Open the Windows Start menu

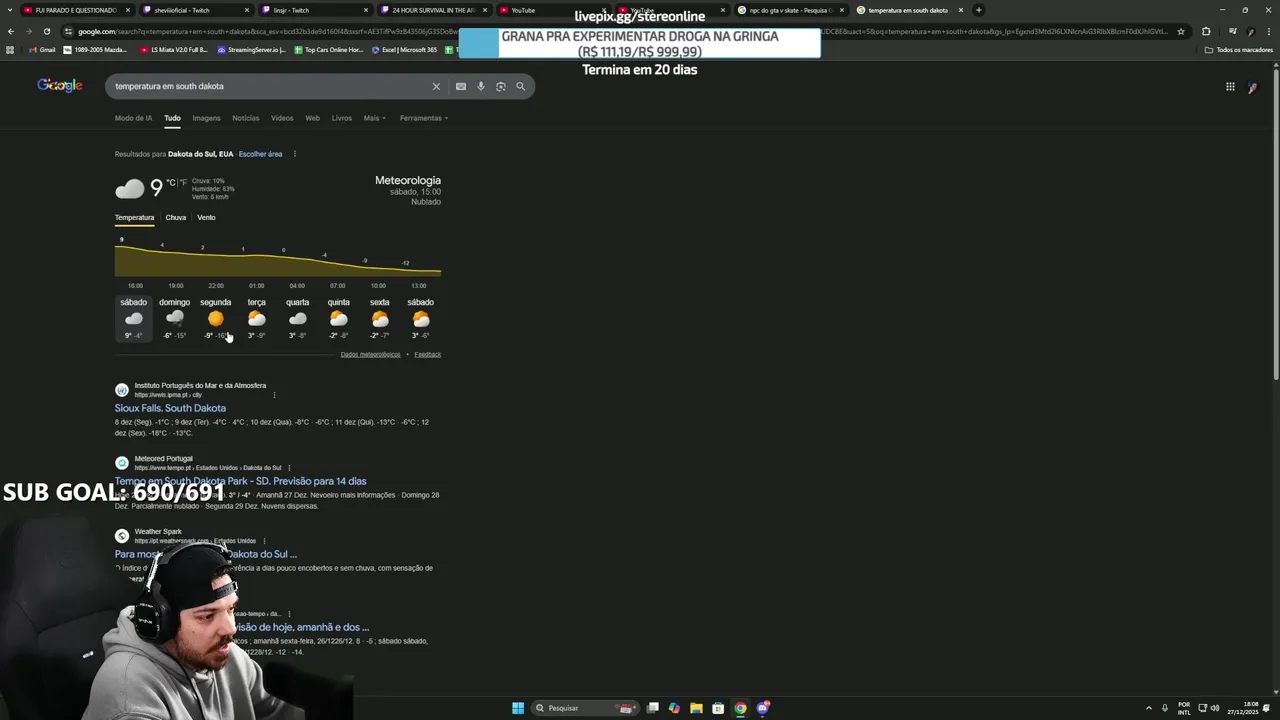tap(518, 708)
